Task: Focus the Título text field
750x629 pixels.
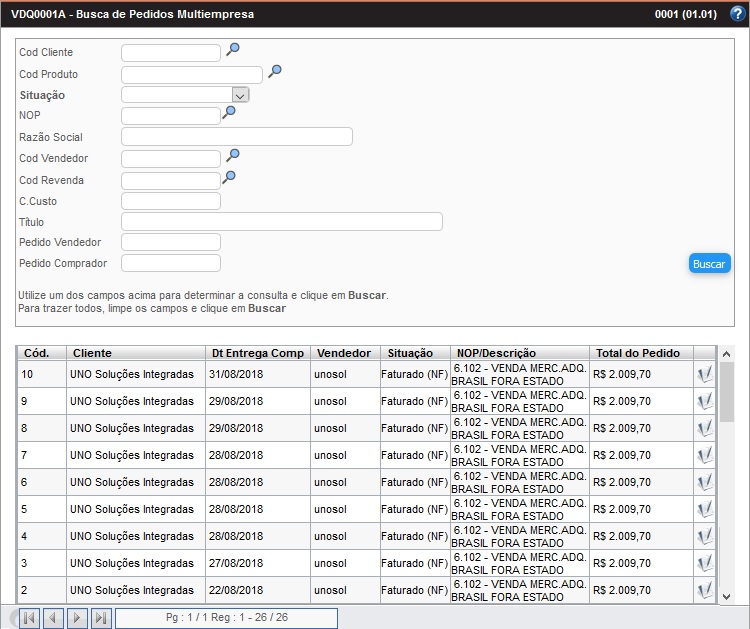Action: [281, 222]
